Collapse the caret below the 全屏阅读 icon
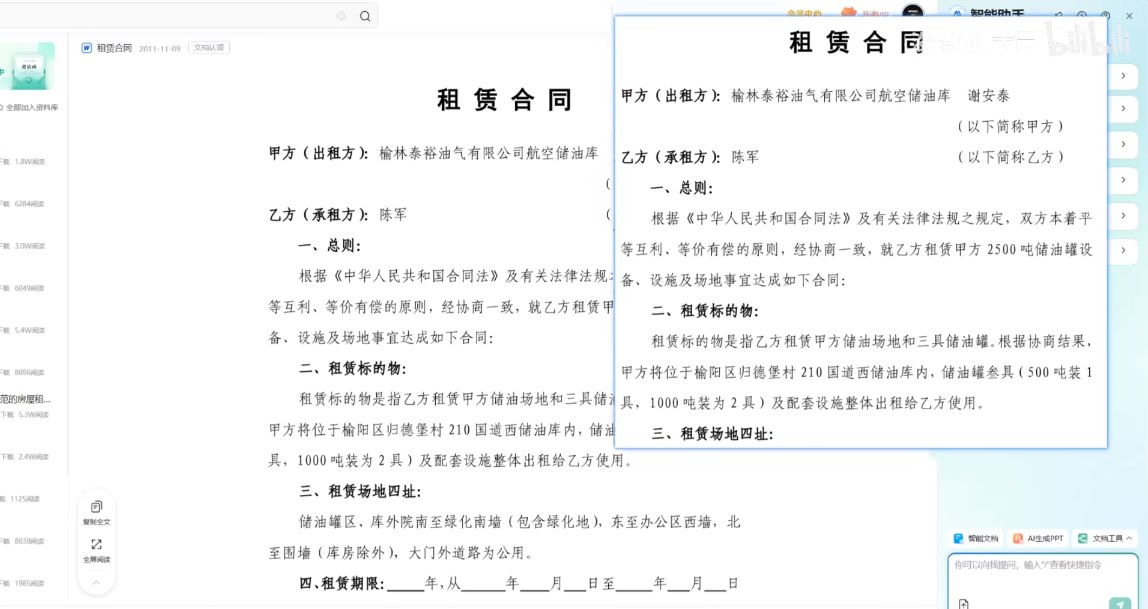Screen dimensions: 1148x609 point(96,582)
